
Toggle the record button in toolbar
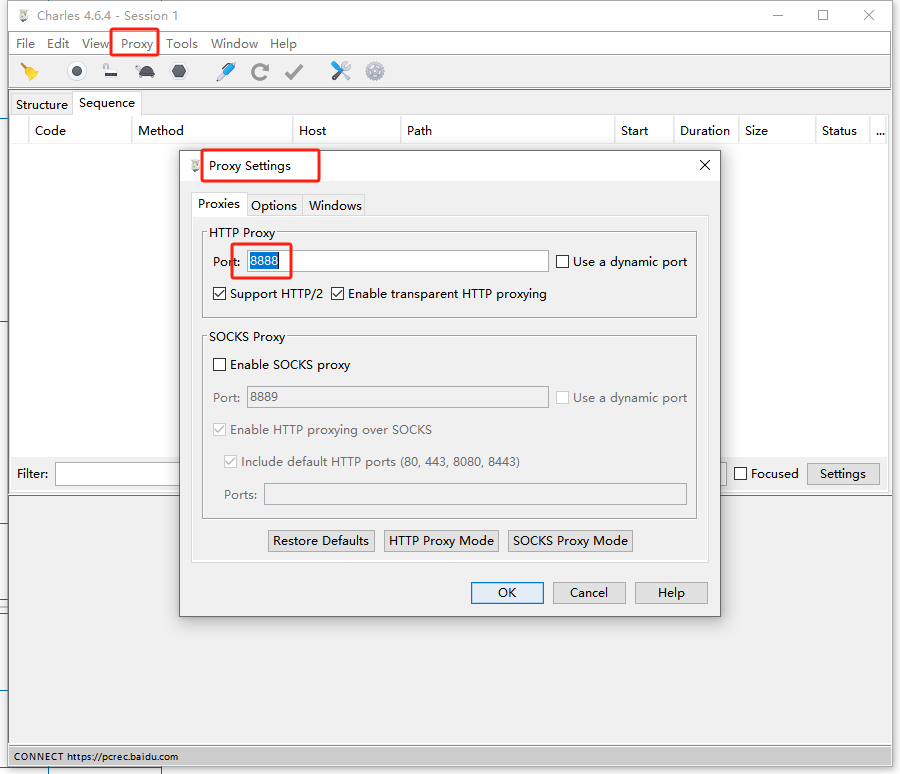tap(76, 71)
